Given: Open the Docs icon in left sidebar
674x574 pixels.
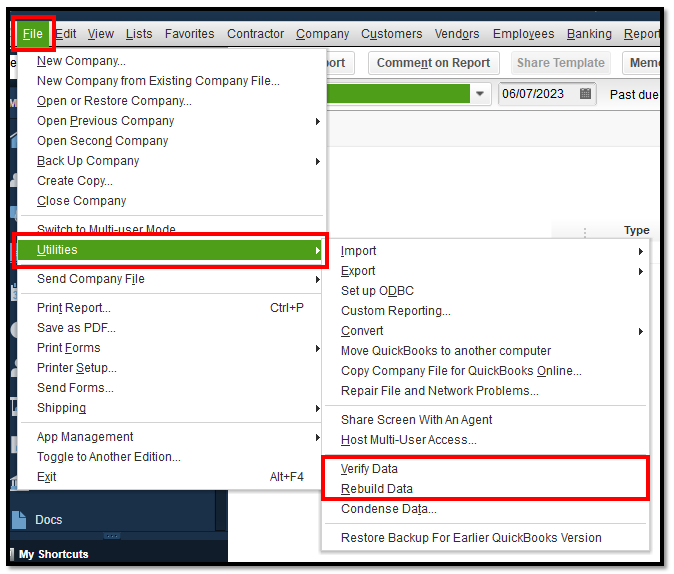Looking at the screenshot, I should pos(19,520).
